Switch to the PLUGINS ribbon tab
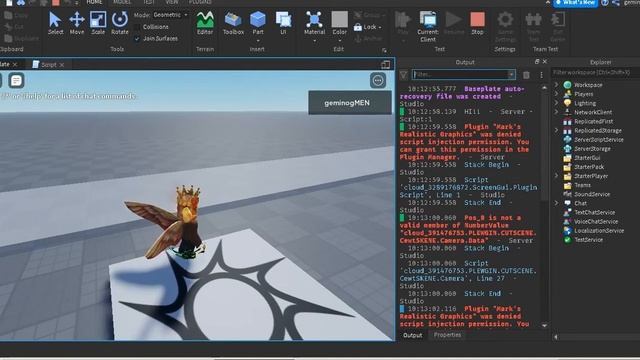 click(200, 2)
